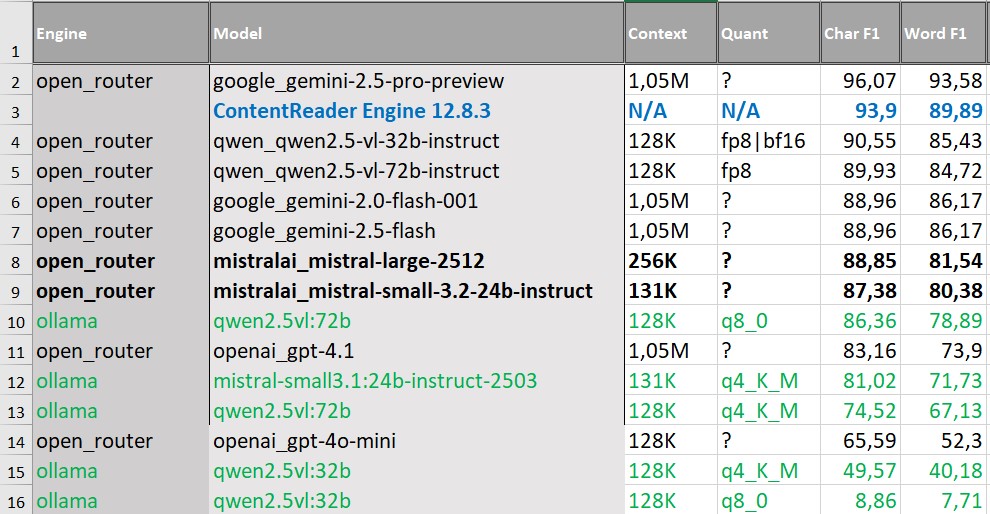Click row header number 8
This screenshot has height=514, width=990.
[x=15, y=261]
